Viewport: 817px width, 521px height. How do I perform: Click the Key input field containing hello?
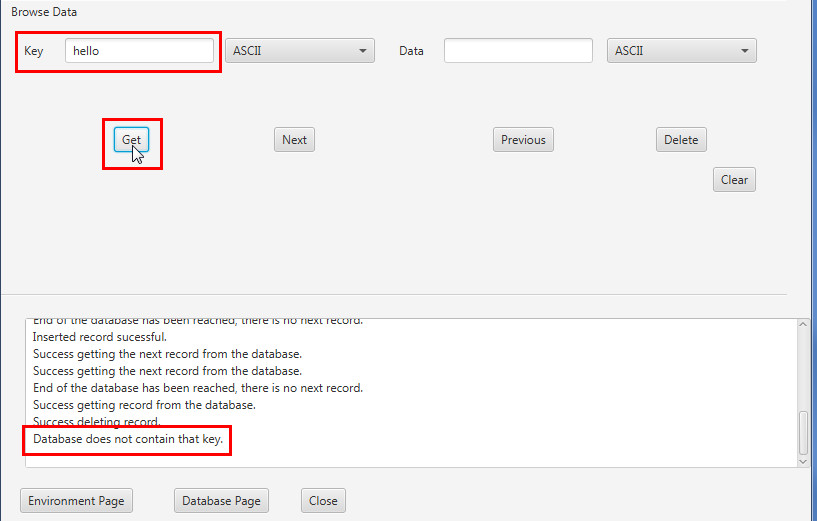tap(139, 51)
